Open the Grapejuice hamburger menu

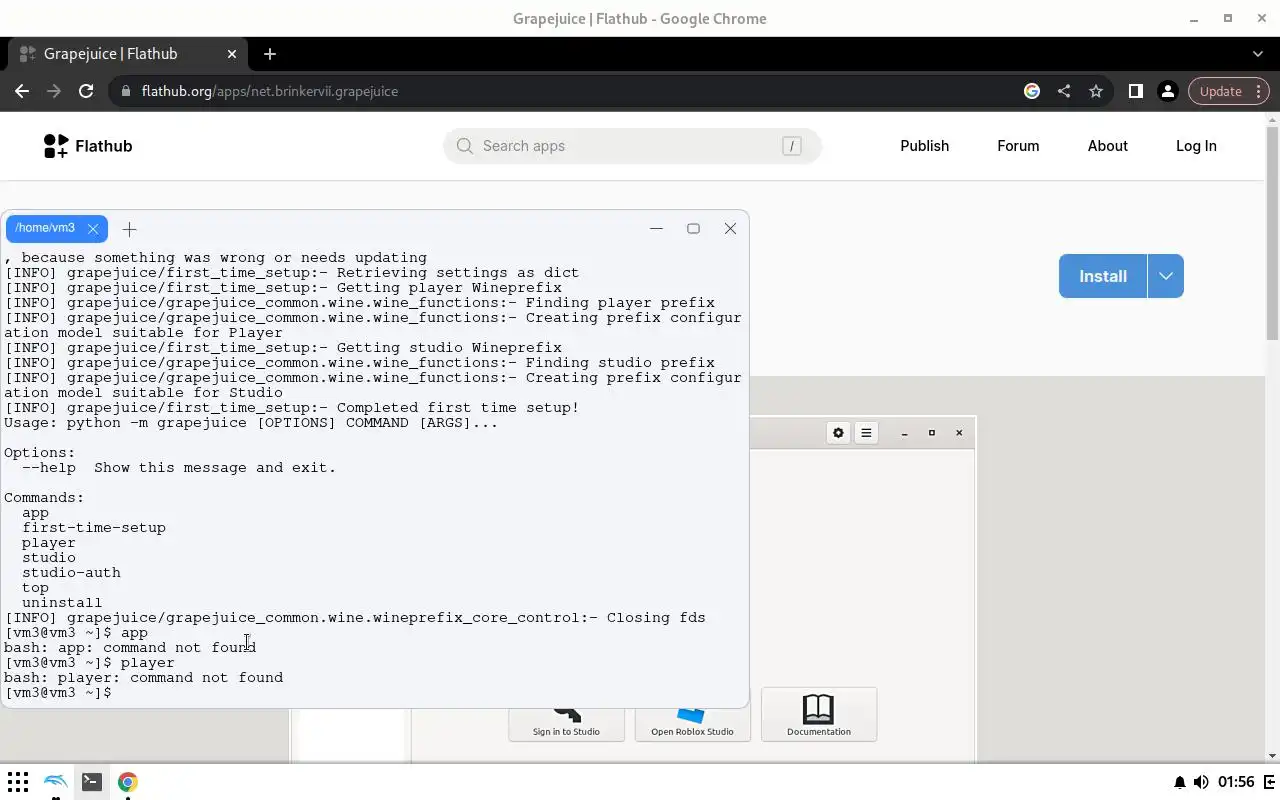pyautogui.click(x=866, y=433)
